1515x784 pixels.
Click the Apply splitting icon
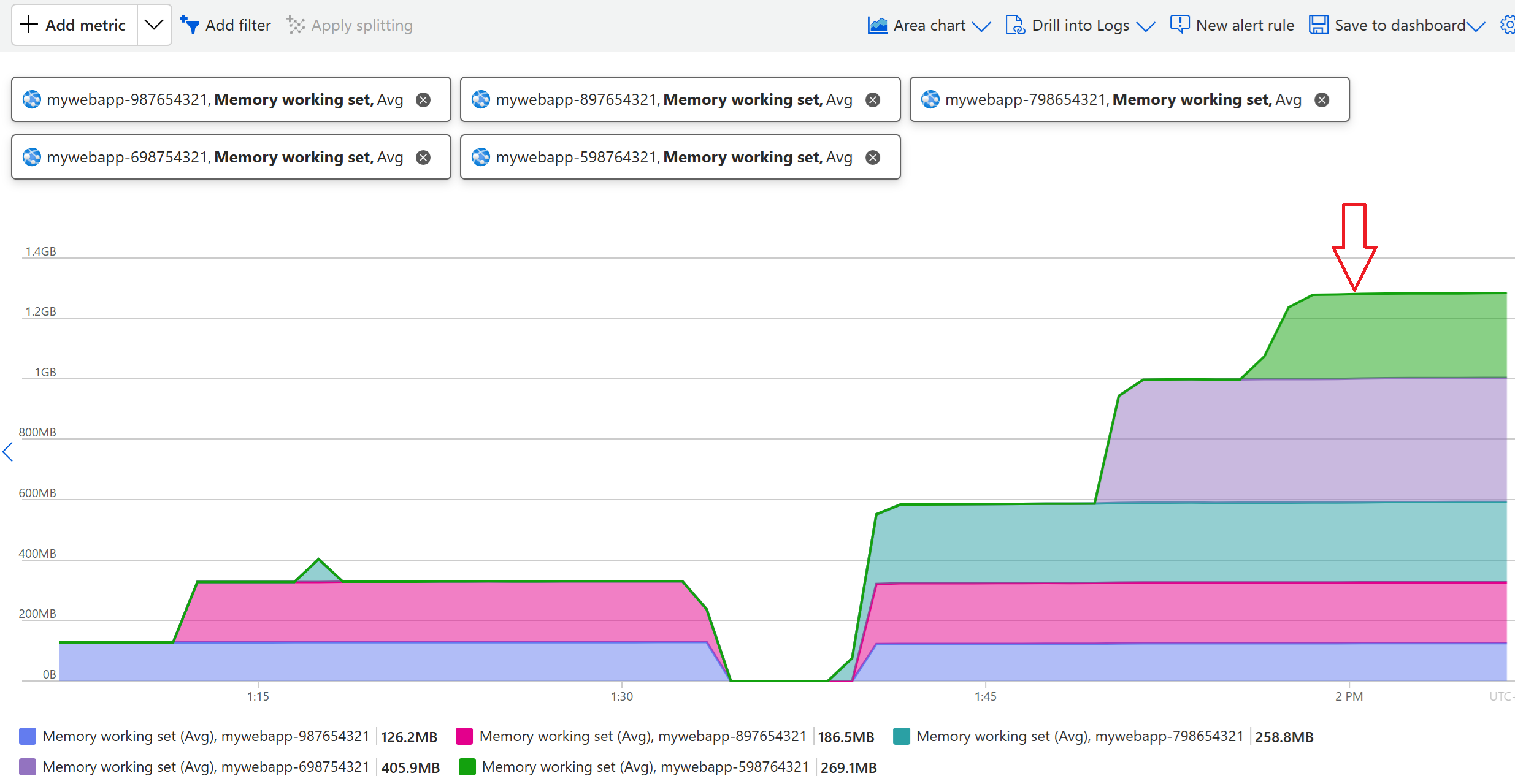(295, 25)
